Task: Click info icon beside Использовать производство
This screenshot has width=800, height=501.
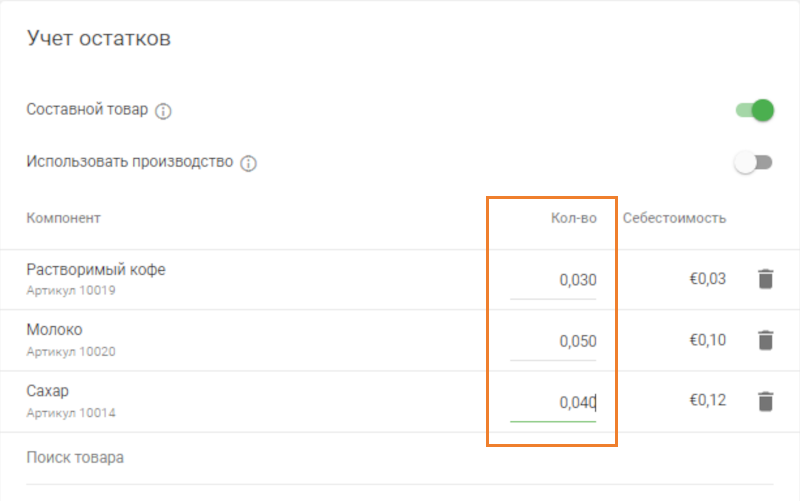Action: pyautogui.click(x=249, y=163)
